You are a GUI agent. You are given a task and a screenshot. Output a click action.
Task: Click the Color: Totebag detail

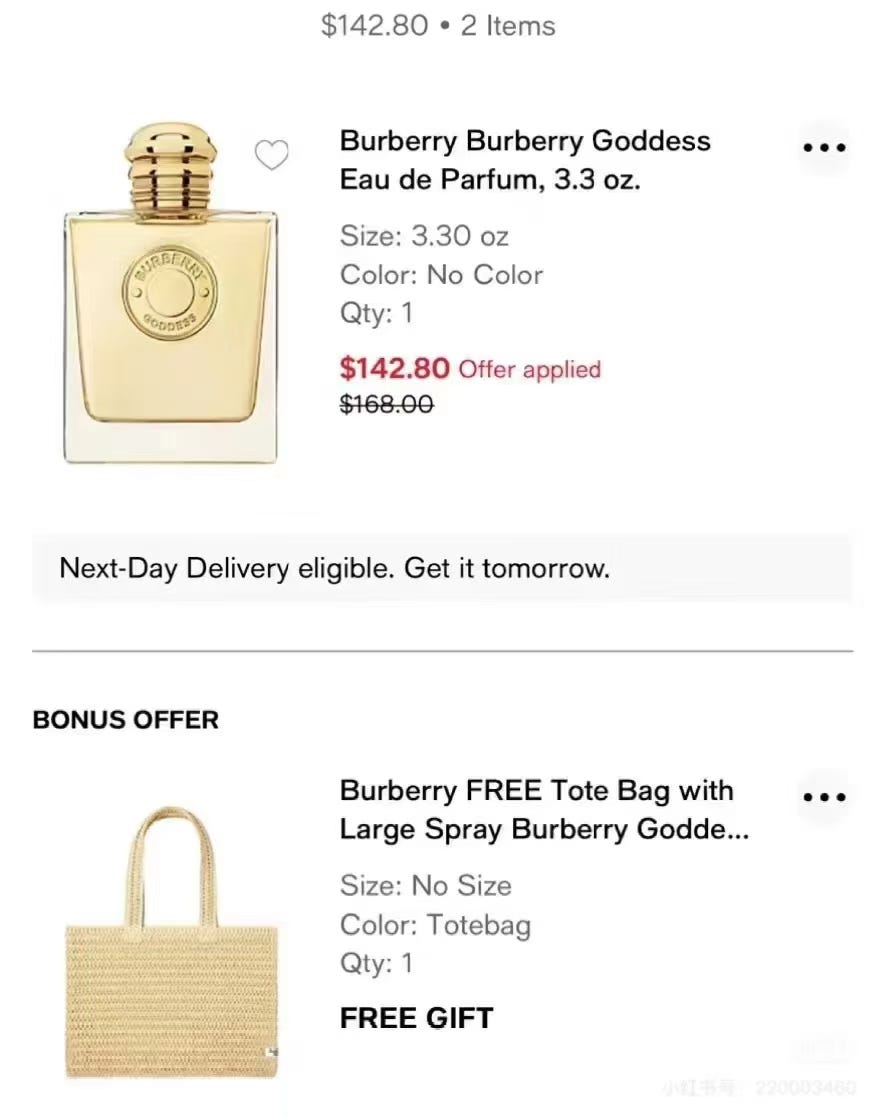pos(435,925)
